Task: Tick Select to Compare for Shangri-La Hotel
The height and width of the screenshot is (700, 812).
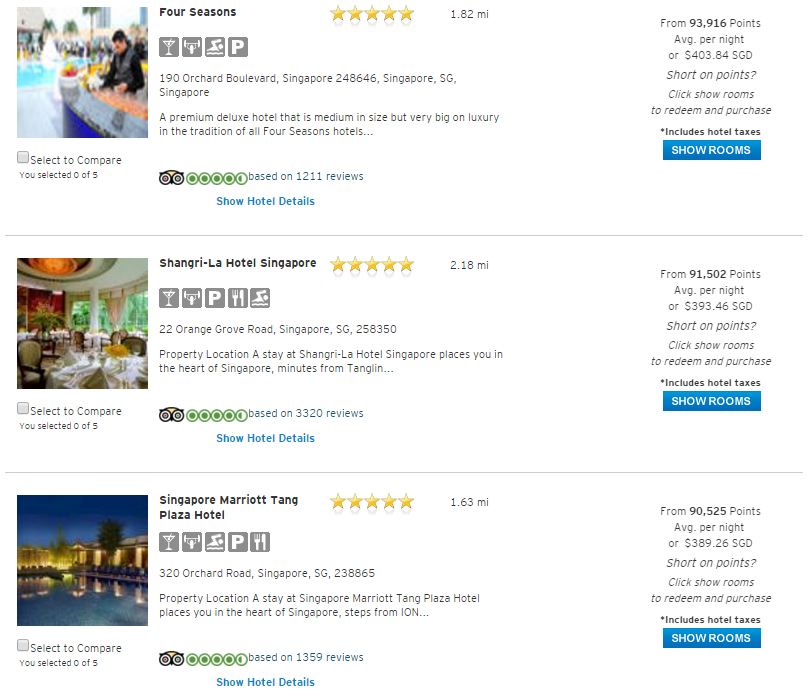Action: [23, 408]
